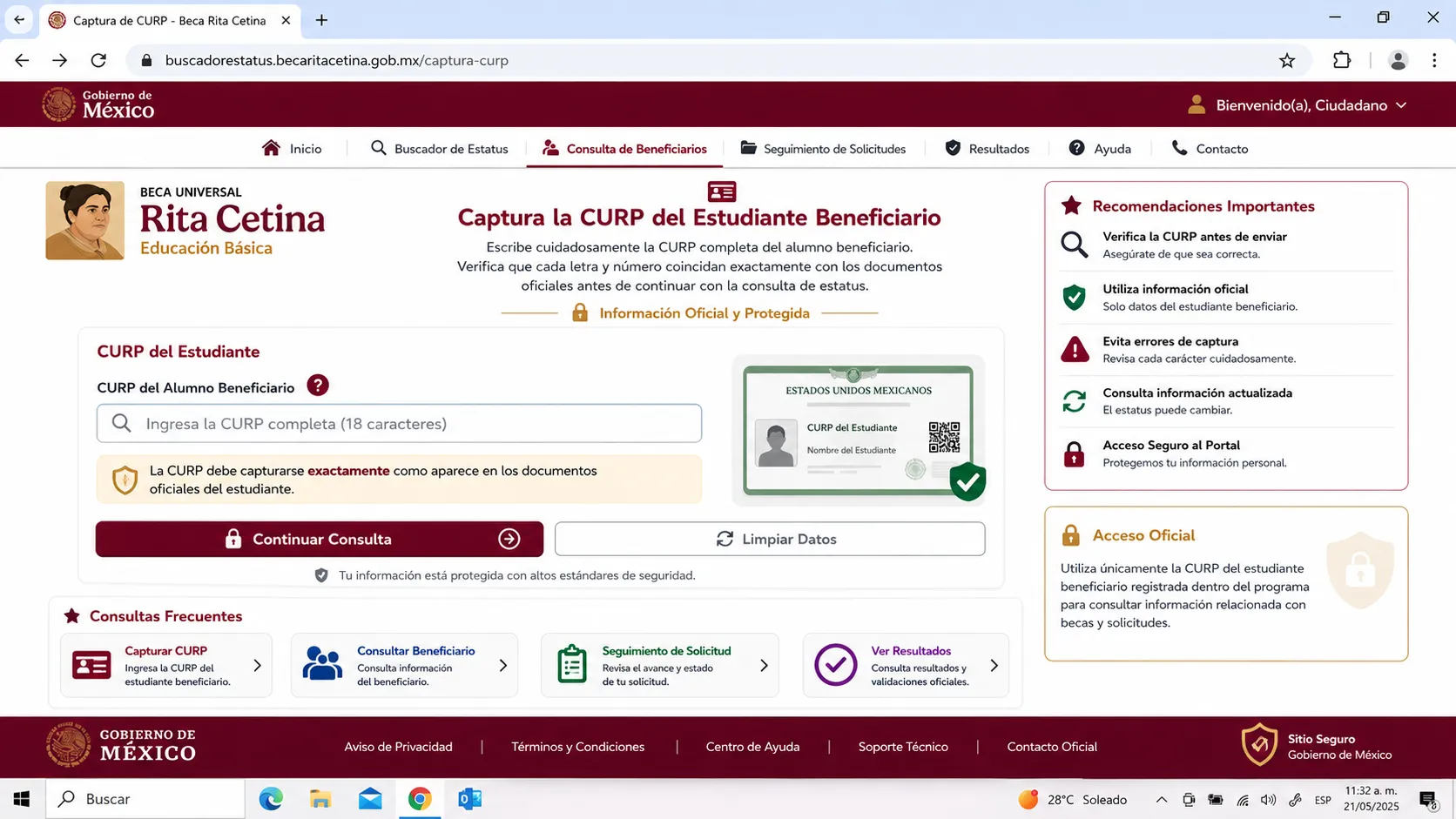
Task: Click the refresh icon by Consulta información actualizada
Action: pos(1075,401)
